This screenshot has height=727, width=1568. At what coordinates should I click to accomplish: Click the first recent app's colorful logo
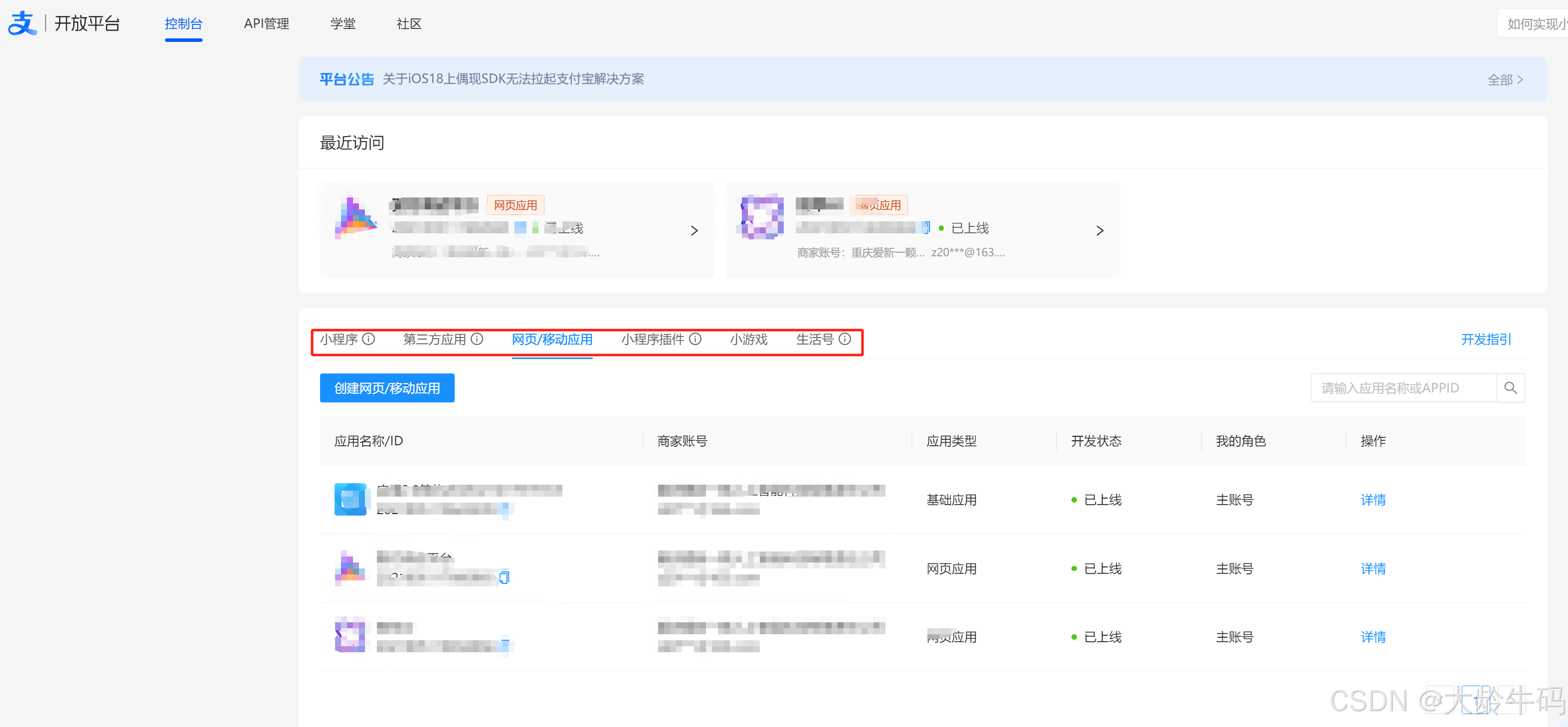coord(355,217)
